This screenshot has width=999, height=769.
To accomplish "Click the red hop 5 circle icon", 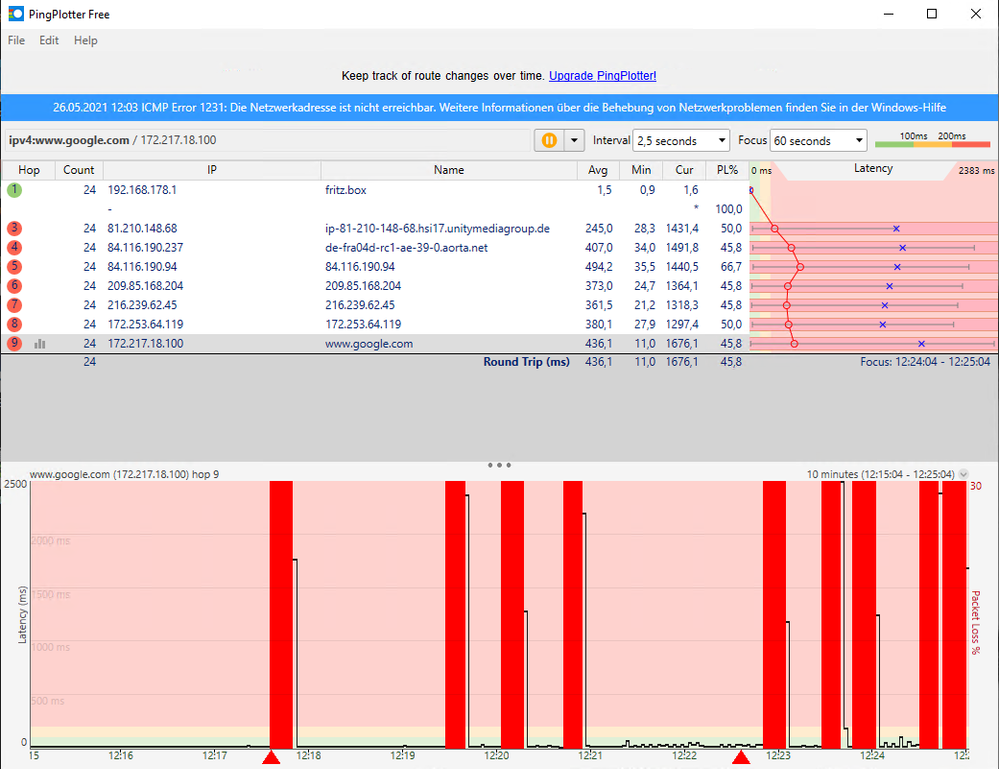I will (x=14, y=266).
